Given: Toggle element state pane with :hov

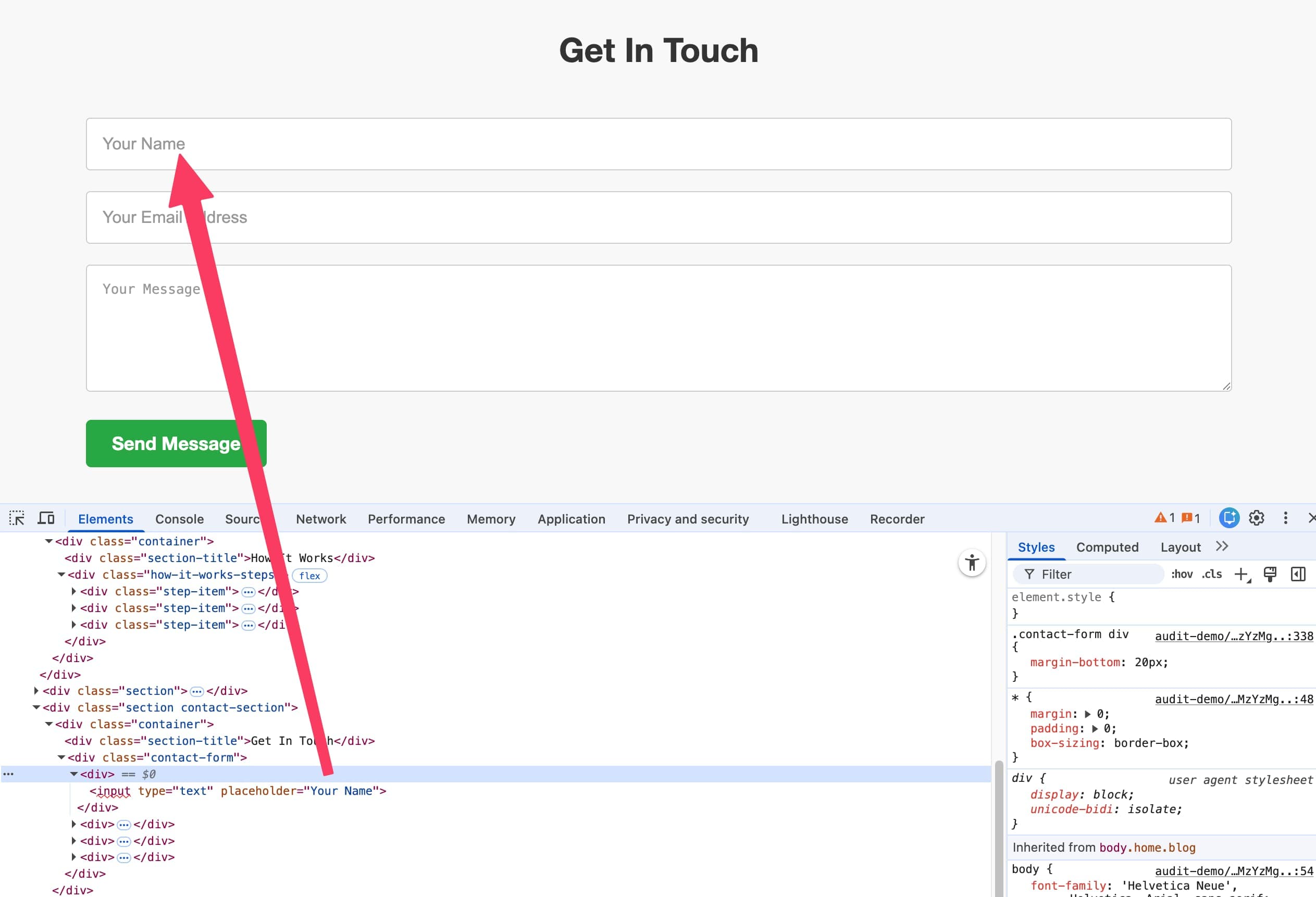Looking at the screenshot, I should [x=1182, y=574].
